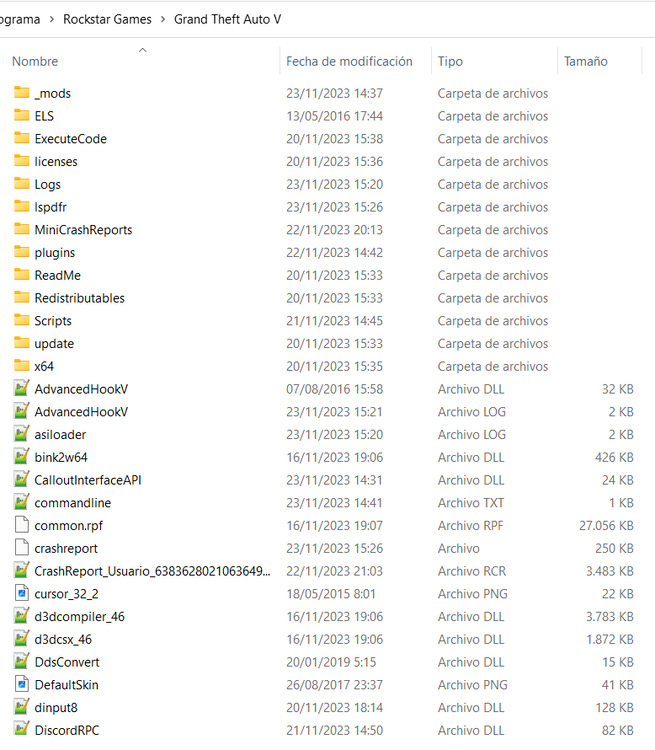Sort by the Nombre column header
Screen dimensions: 655x750
pos(35,61)
